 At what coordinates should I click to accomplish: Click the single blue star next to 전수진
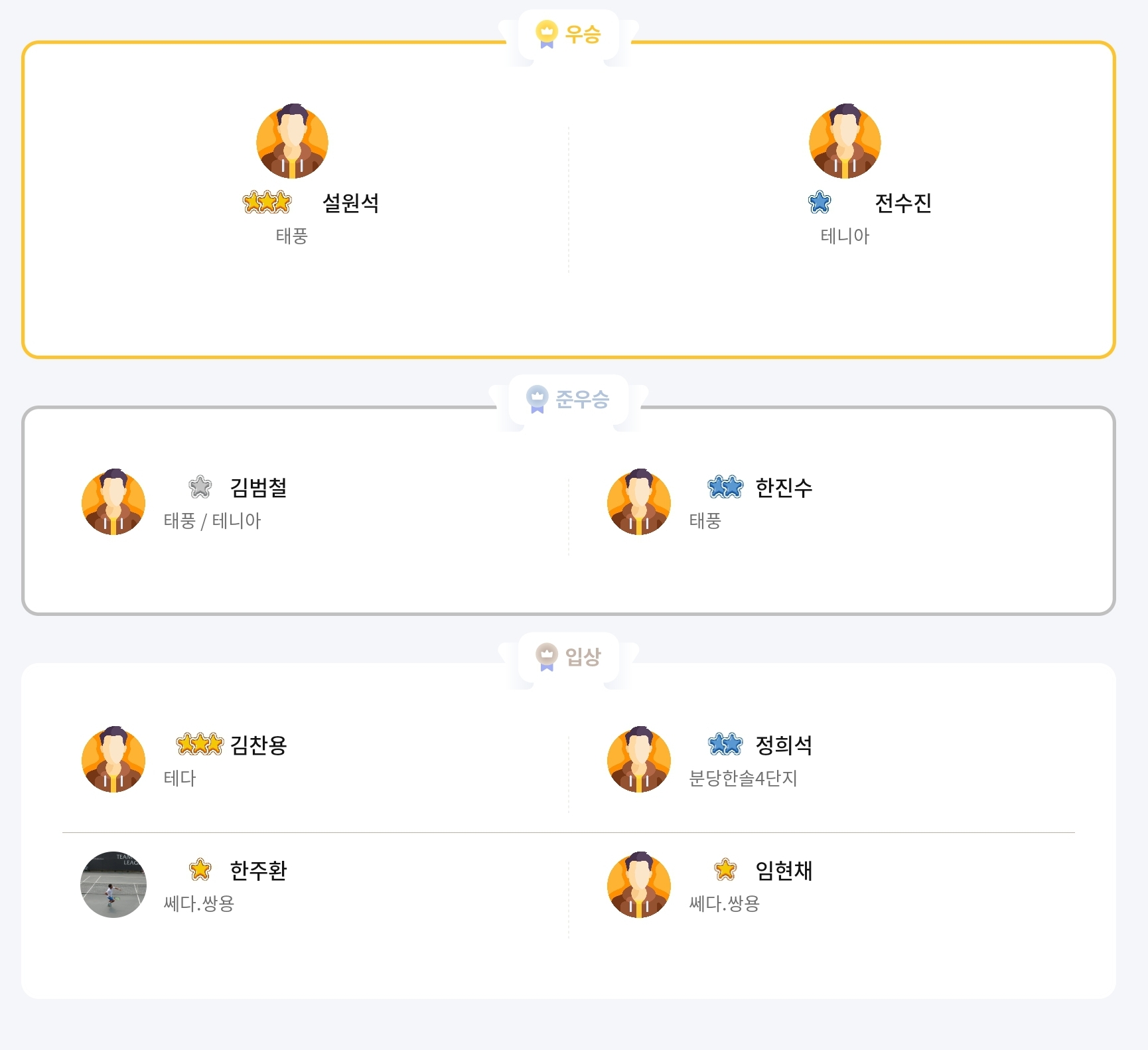coord(820,202)
